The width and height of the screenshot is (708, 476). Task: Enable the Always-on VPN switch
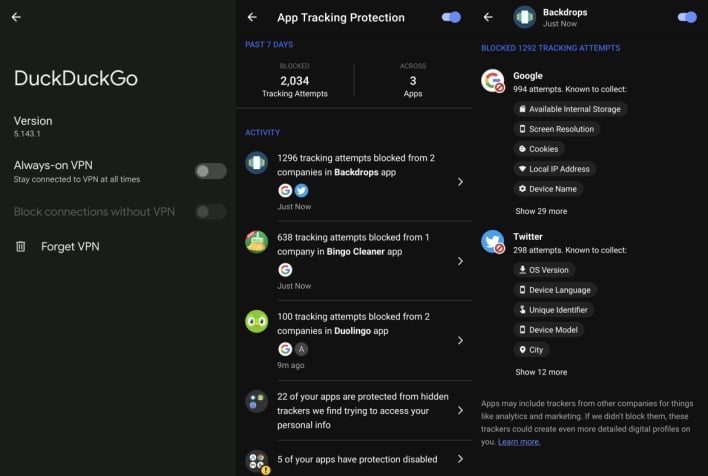210,171
